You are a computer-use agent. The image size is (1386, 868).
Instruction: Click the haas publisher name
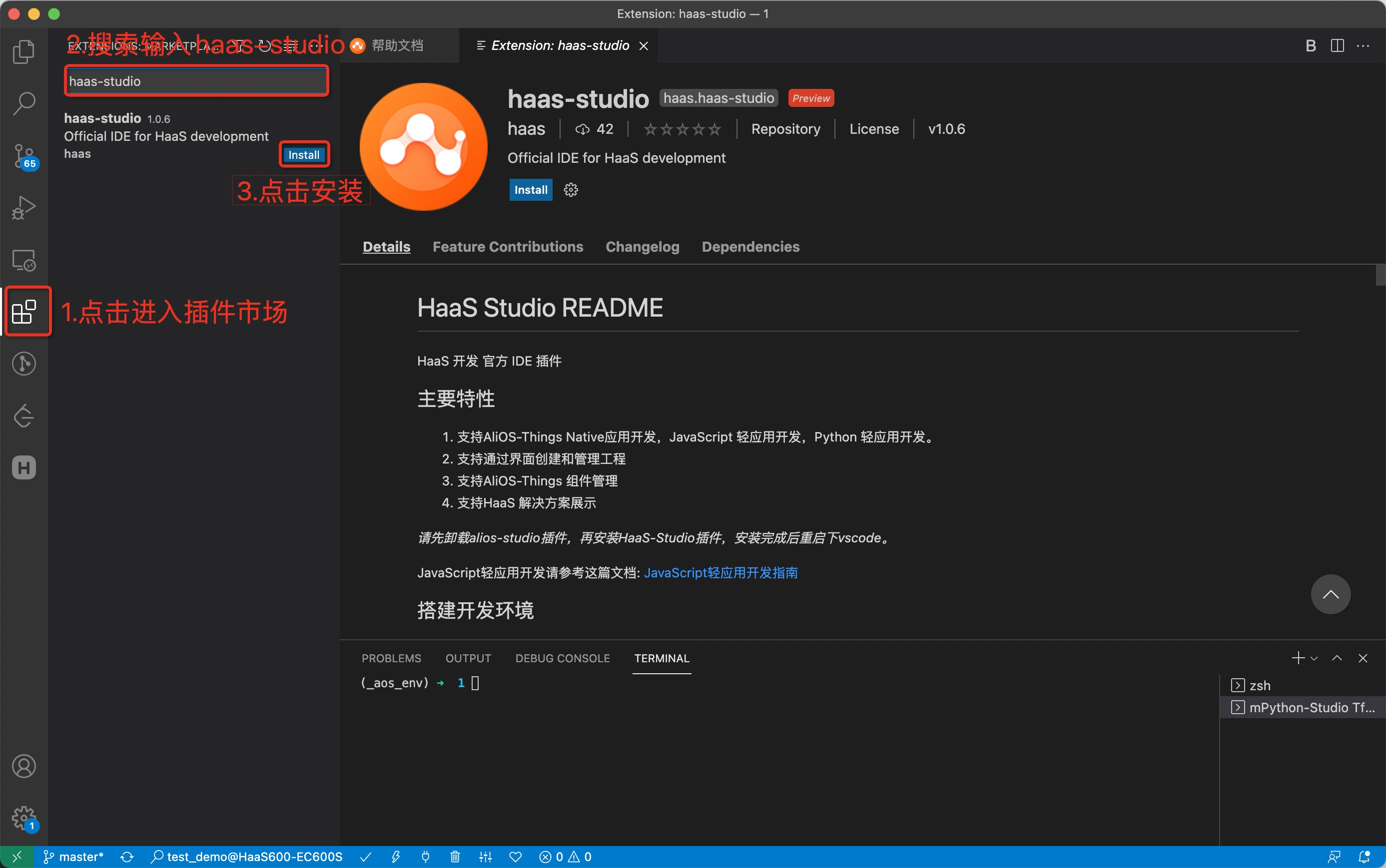[526, 129]
